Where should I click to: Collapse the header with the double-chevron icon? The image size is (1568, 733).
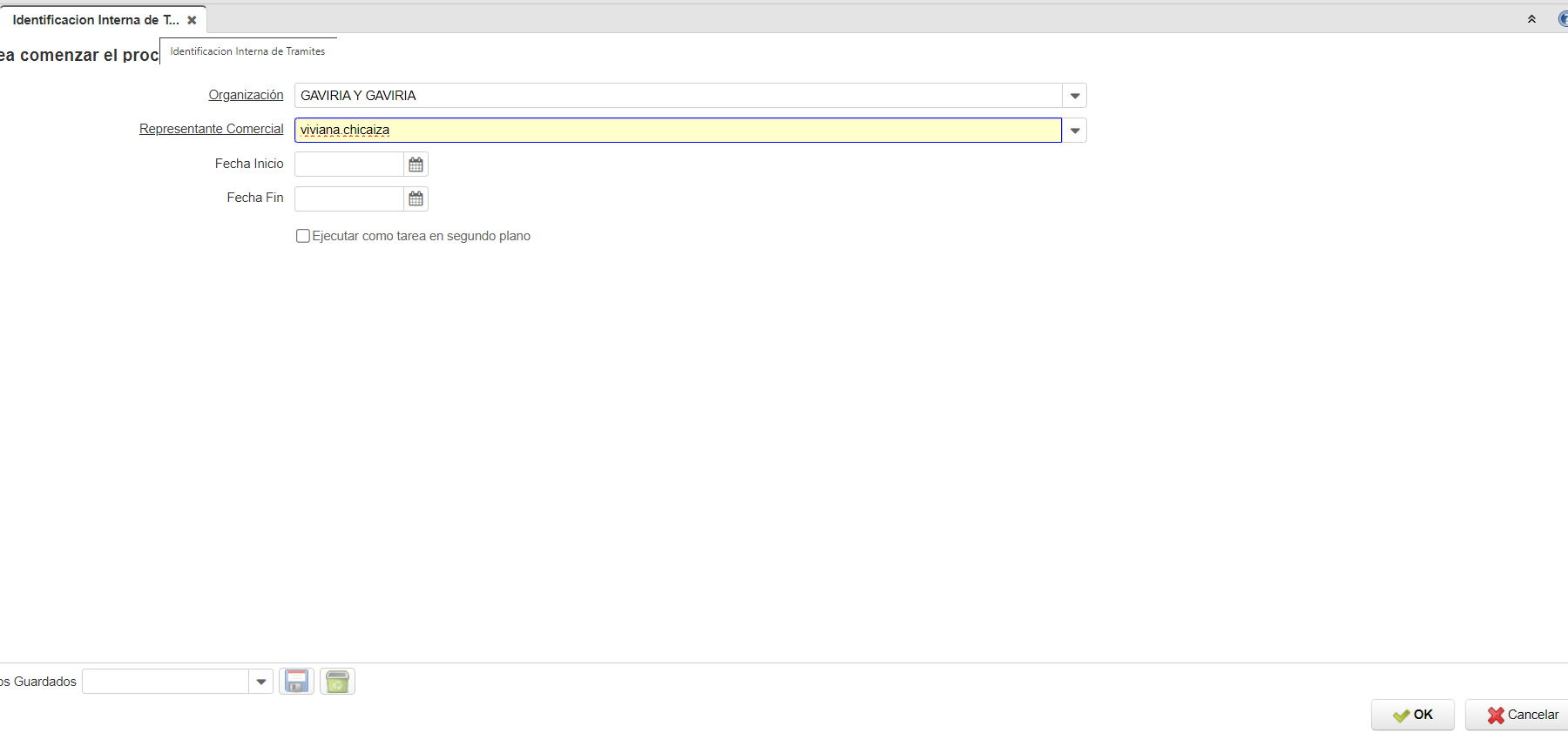click(1531, 19)
